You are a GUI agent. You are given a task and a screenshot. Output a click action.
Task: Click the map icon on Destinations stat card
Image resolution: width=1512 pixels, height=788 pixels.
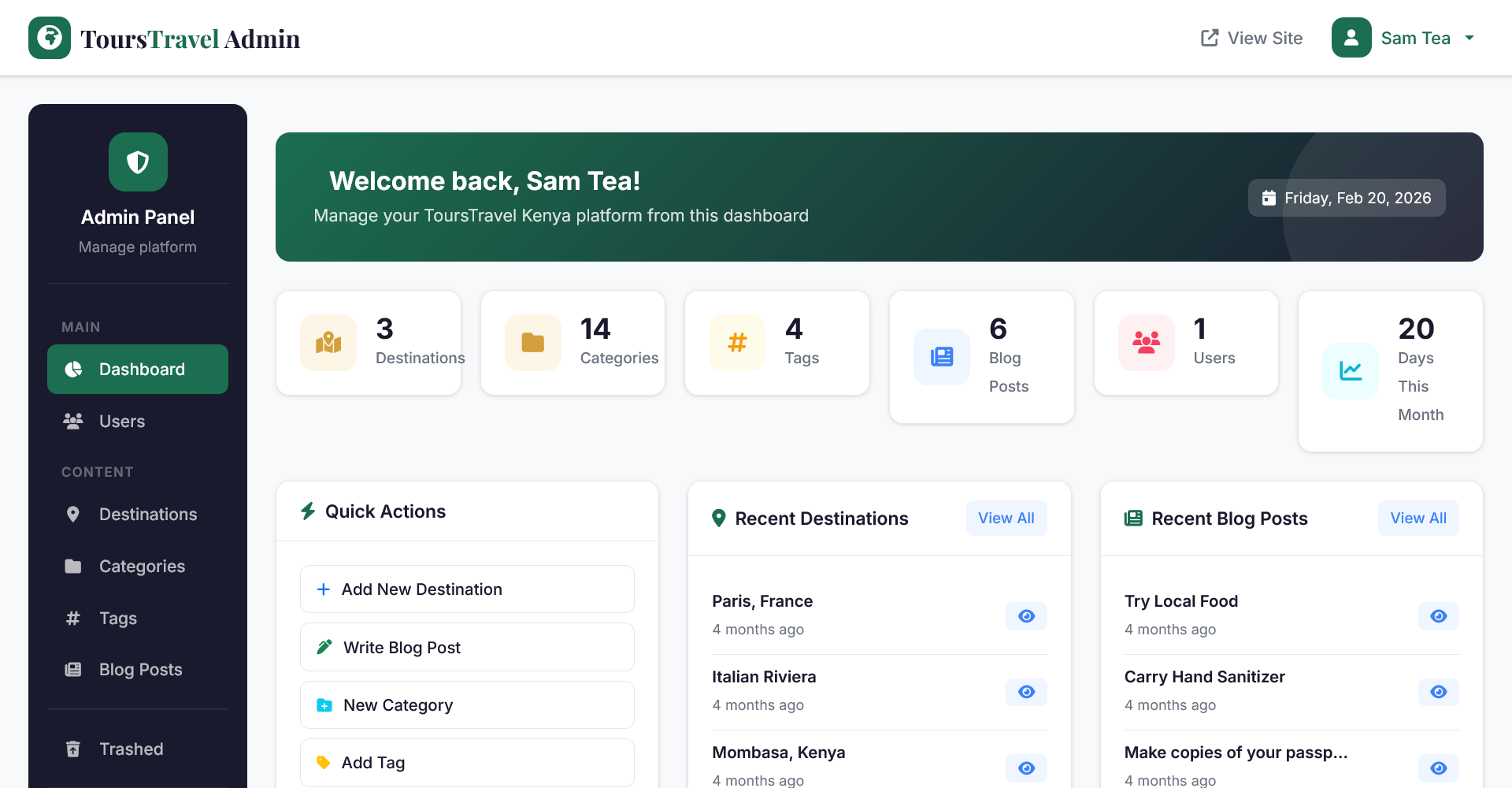click(328, 343)
